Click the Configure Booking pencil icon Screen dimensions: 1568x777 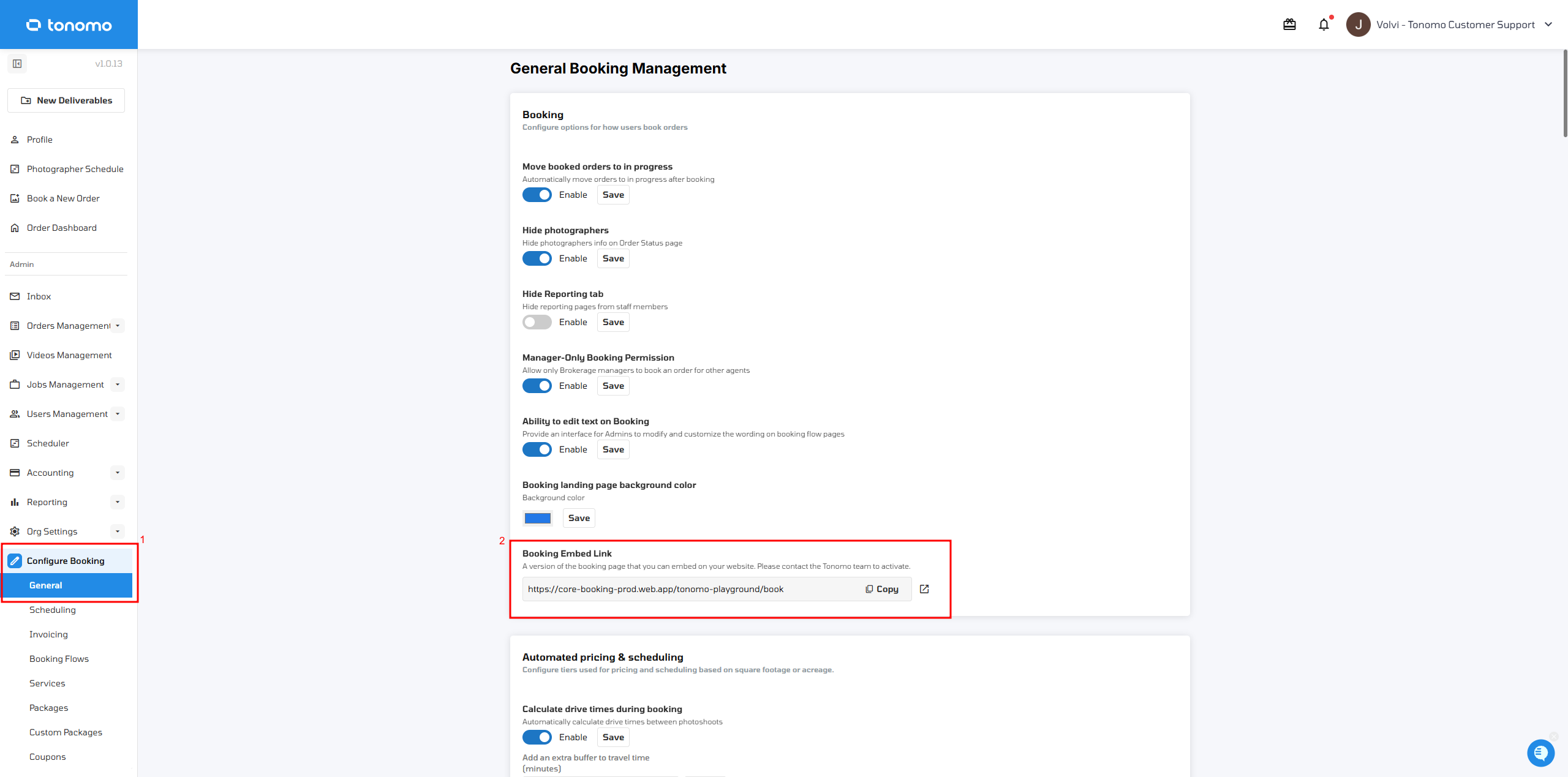(15, 561)
